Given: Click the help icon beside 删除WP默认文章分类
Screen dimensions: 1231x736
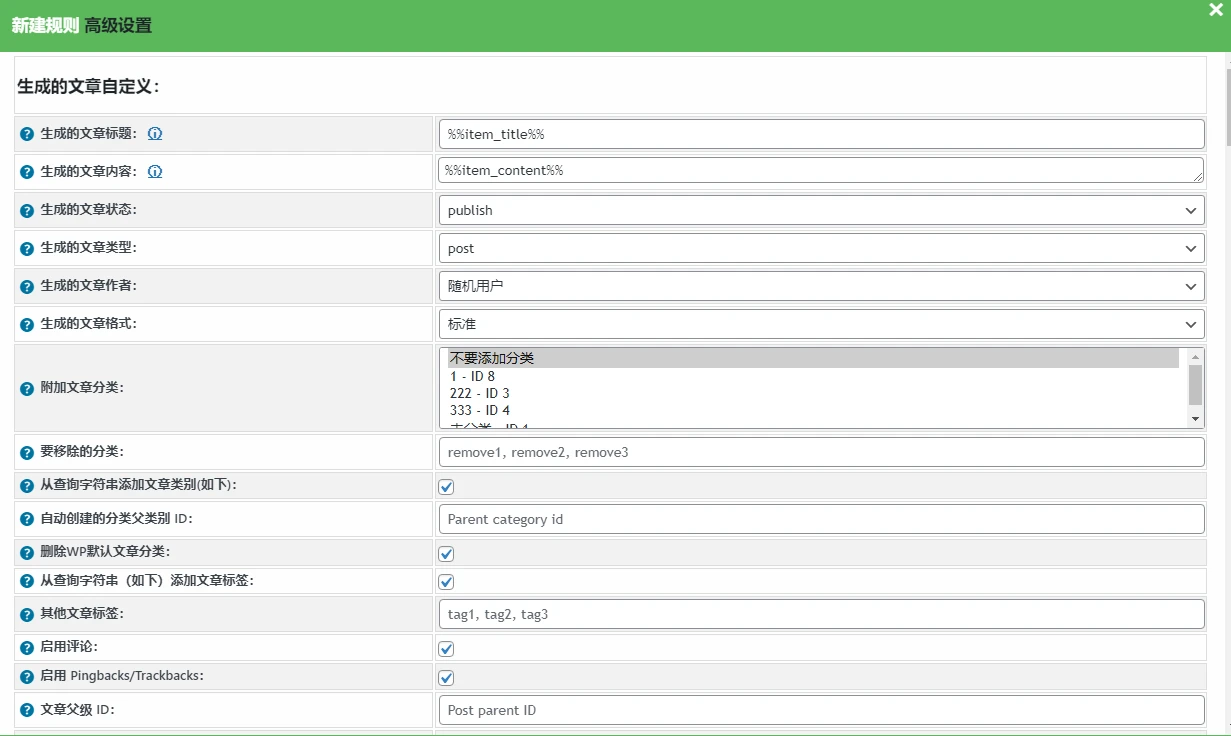Looking at the screenshot, I should point(25,552).
